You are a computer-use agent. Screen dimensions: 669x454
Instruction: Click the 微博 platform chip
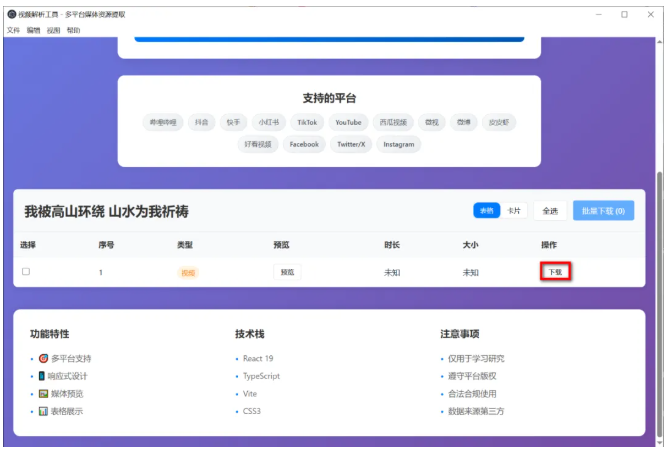coord(464,122)
